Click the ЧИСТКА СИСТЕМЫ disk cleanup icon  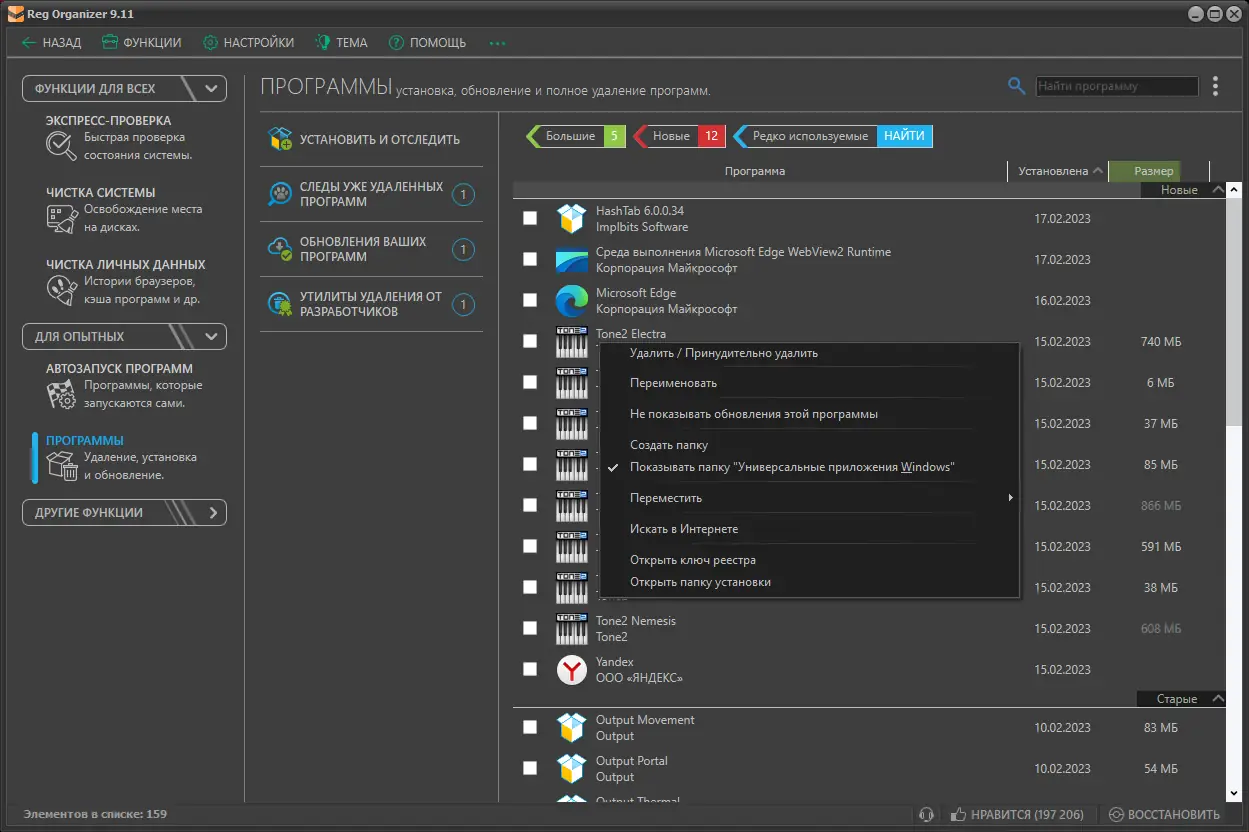point(62,218)
